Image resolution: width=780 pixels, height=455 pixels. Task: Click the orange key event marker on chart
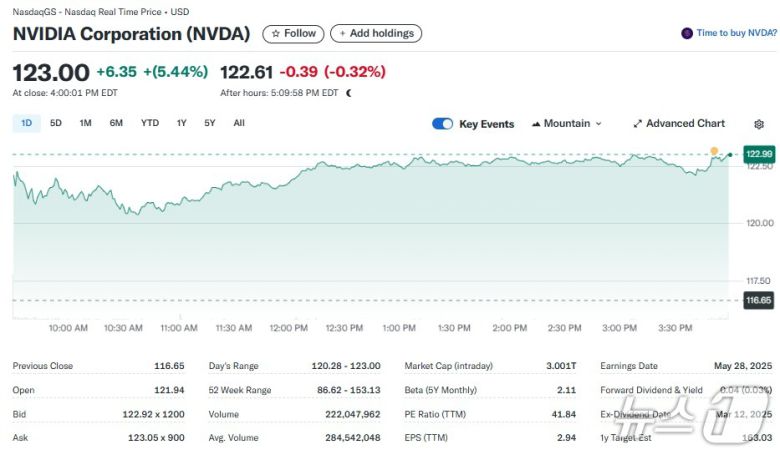pos(715,151)
